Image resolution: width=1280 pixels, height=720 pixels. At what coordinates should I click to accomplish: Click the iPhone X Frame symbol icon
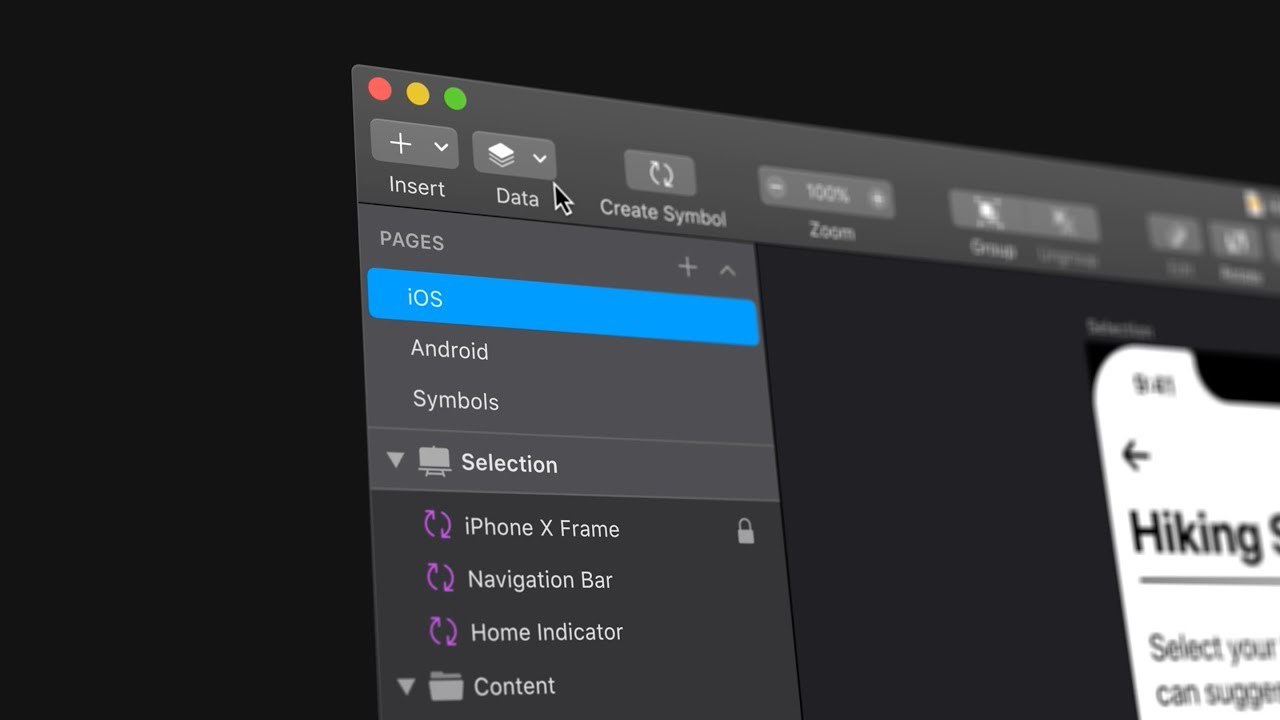coord(438,525)
